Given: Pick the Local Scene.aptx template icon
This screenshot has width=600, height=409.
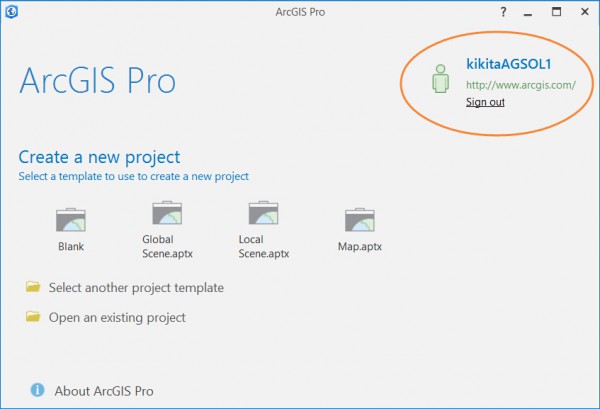Looking at the screenshot, I should [264, 213].
